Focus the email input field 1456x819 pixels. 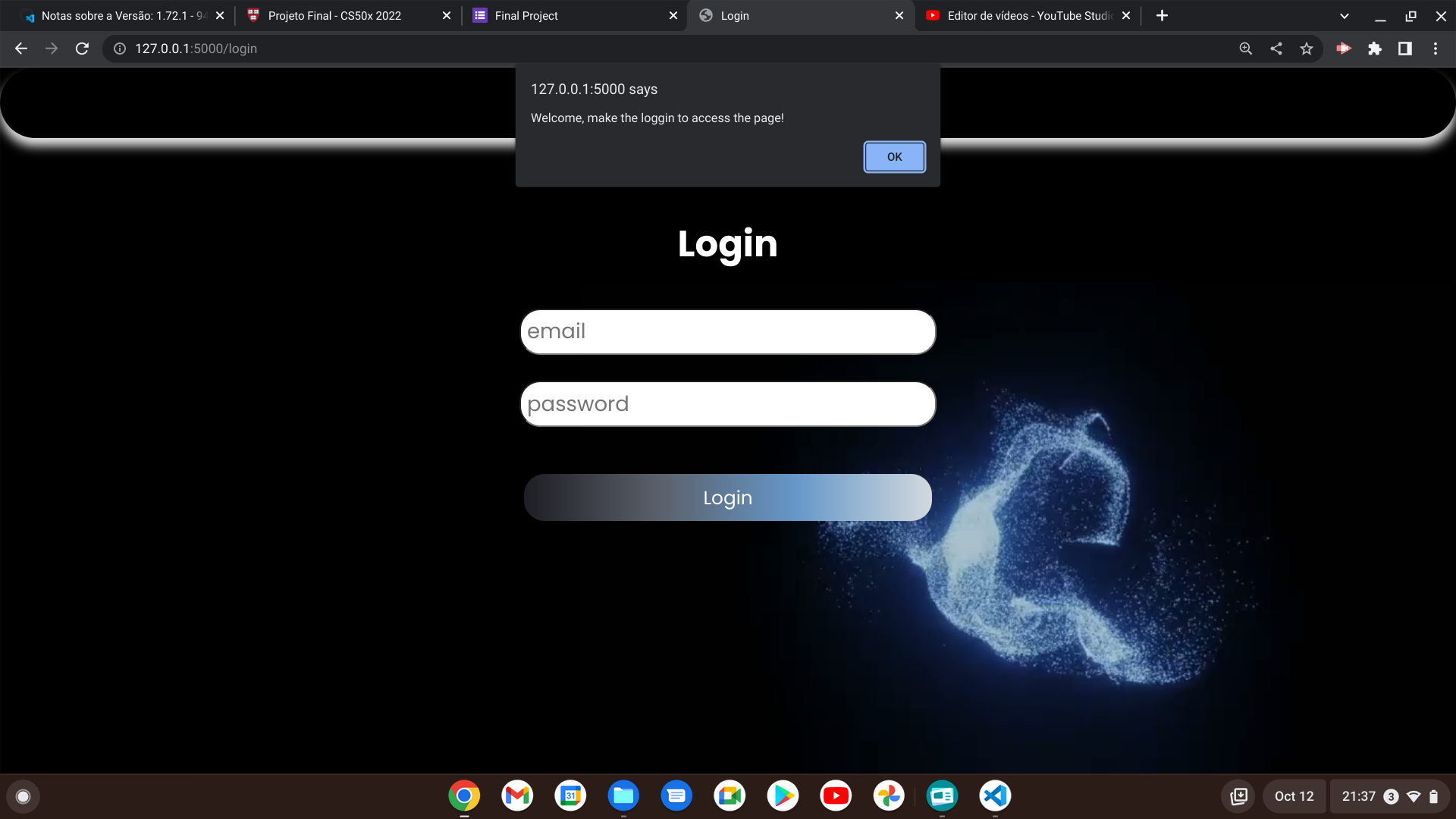tap(727, 331)
